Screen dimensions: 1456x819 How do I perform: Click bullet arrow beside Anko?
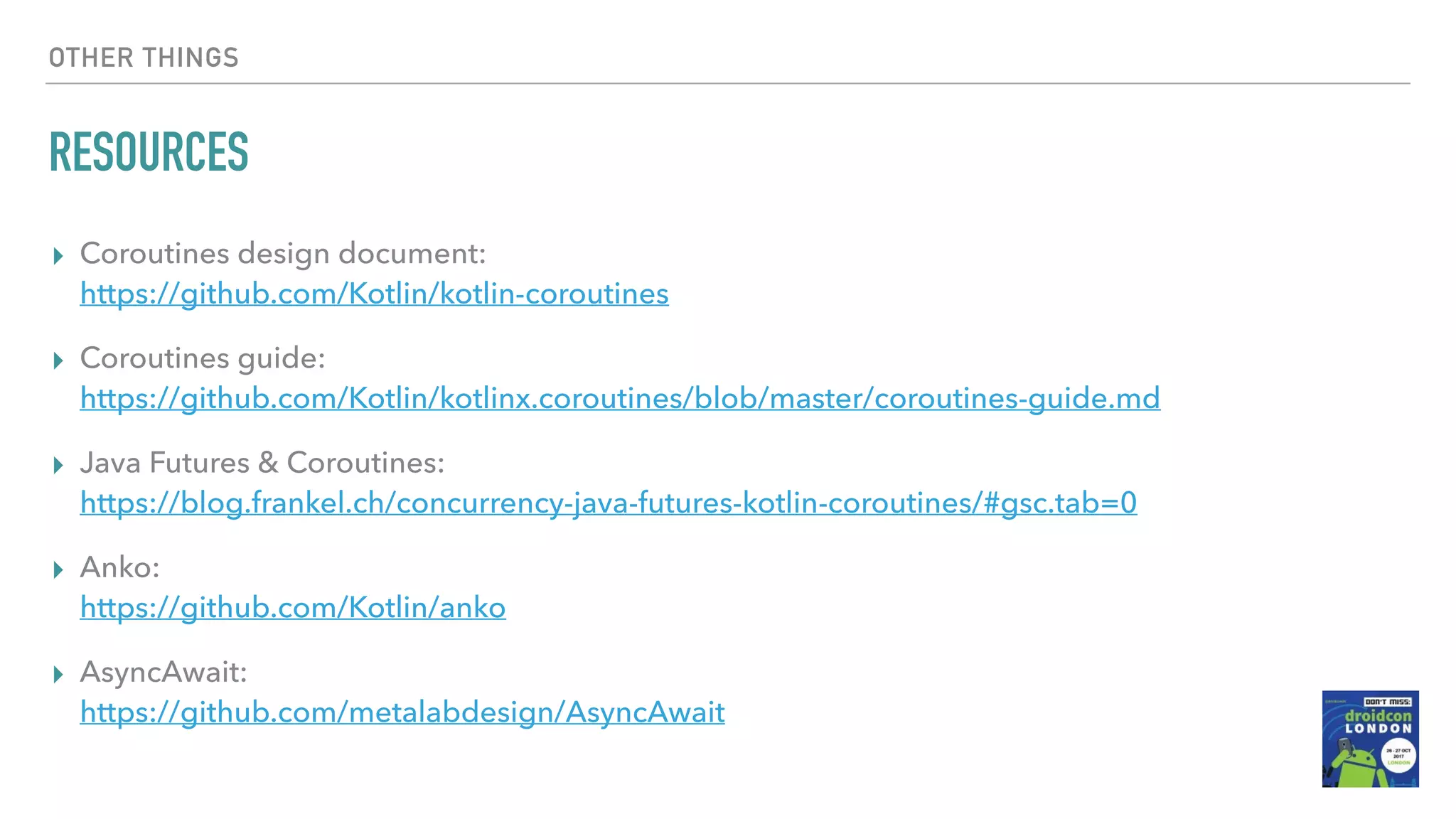[x=58, y=569]
